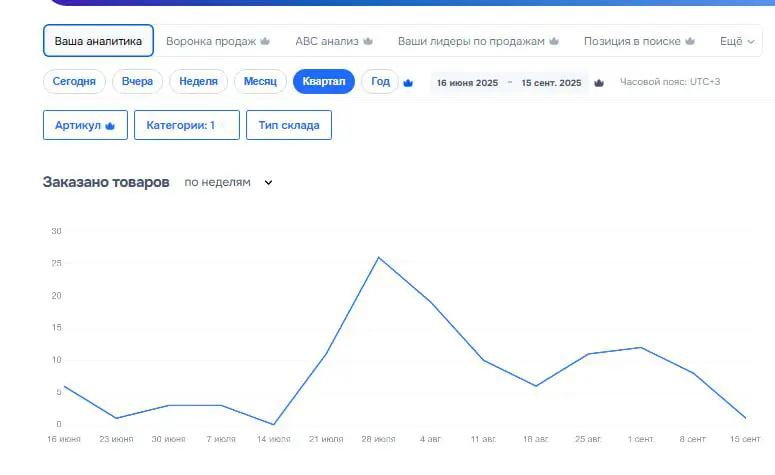Click the 21 июля axis label
Screen dimensions: 775x475
coord(326,439)
